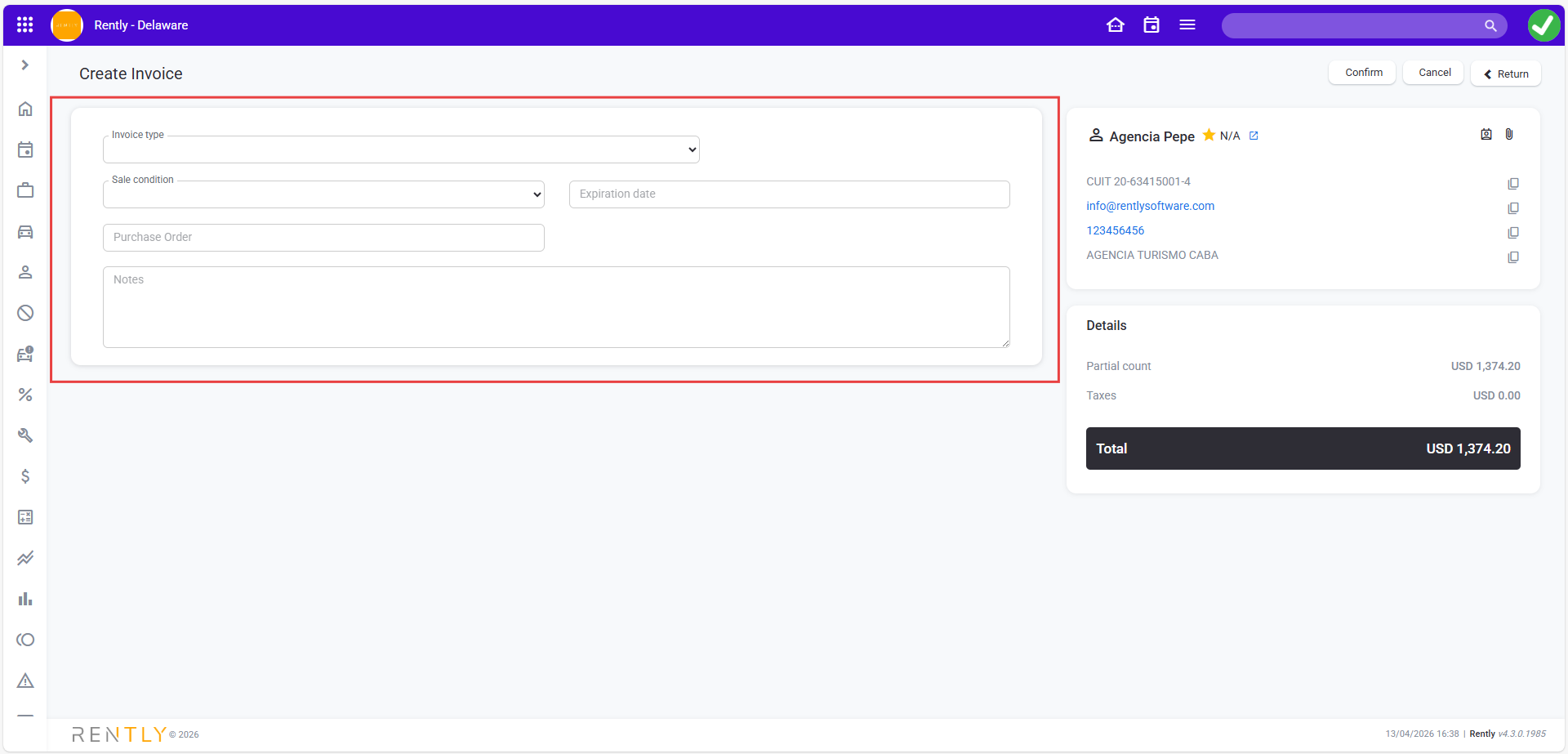The height and width of the screenshot is (754, 1568).
Task: Open the apps grid launcher icon
Action: pyautogui.click(x=24, y=25)
